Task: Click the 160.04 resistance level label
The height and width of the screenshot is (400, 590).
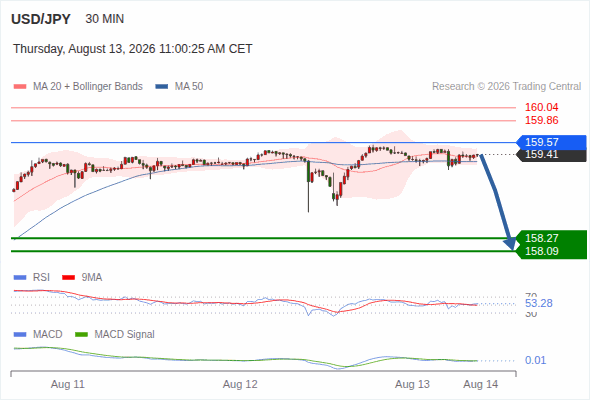Action: pos(541,107)
